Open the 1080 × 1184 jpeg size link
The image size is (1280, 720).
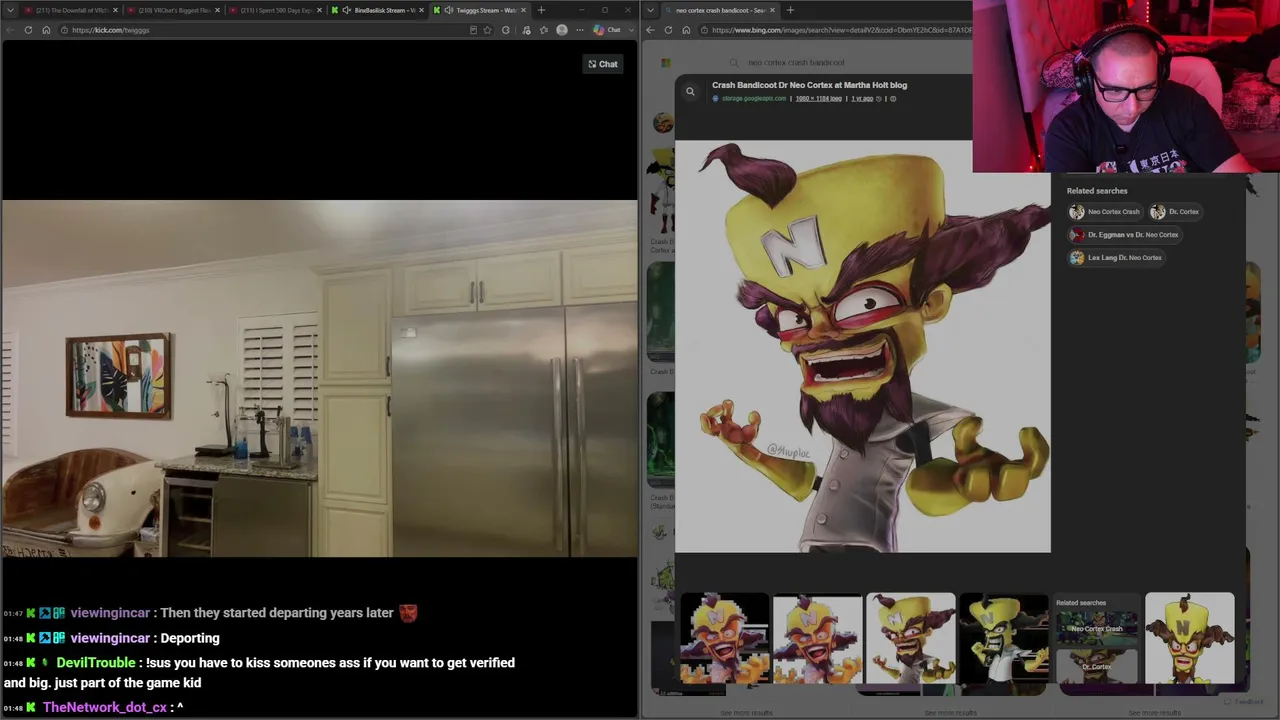[x=818, y=99]
